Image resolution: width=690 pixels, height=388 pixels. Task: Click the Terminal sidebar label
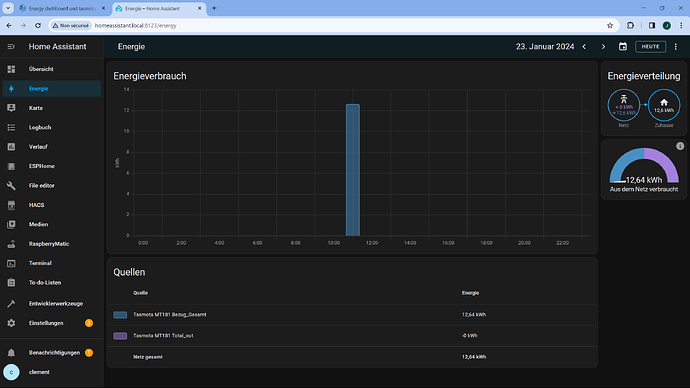click(x=40, y=263)
